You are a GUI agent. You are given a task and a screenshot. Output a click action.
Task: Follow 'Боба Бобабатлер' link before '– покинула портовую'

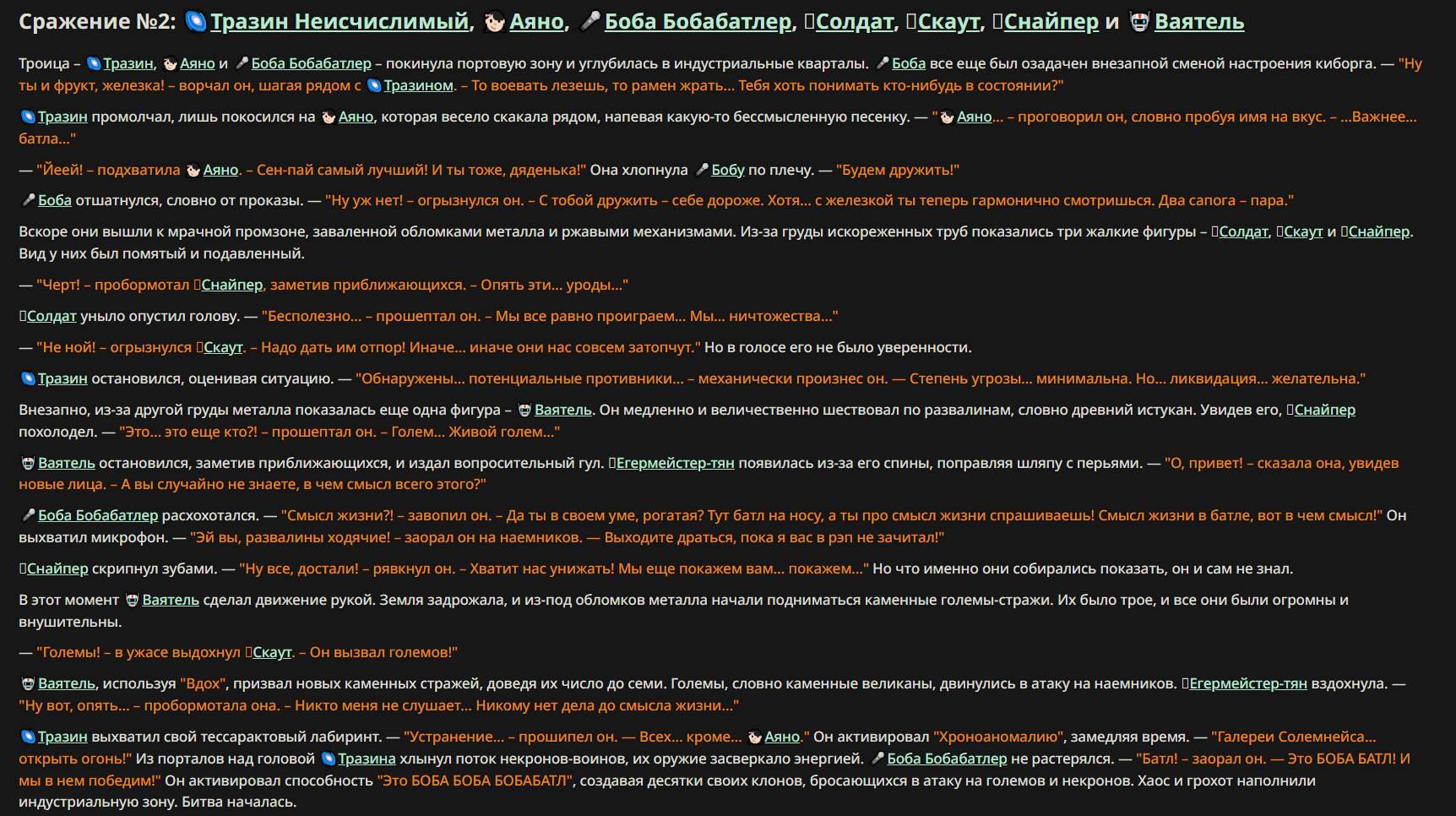click(x=311, y=63)
